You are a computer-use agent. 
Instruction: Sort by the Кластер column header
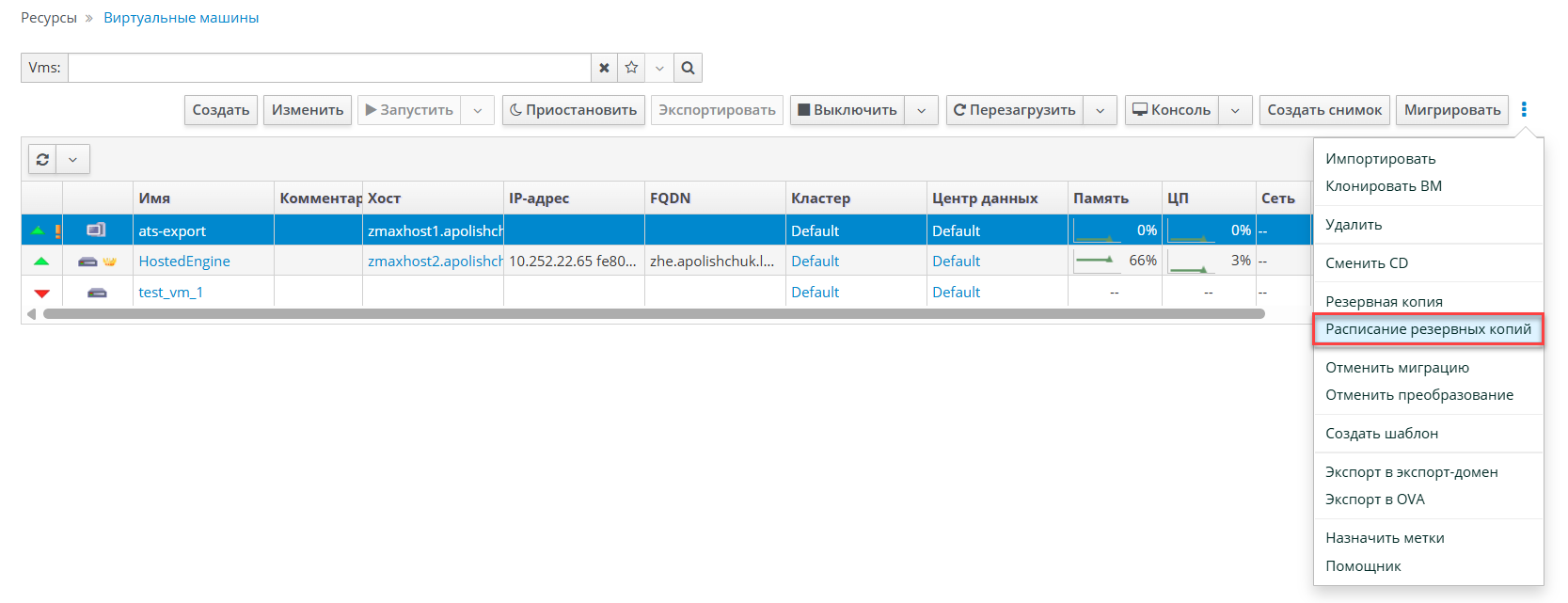pos(856,198)
